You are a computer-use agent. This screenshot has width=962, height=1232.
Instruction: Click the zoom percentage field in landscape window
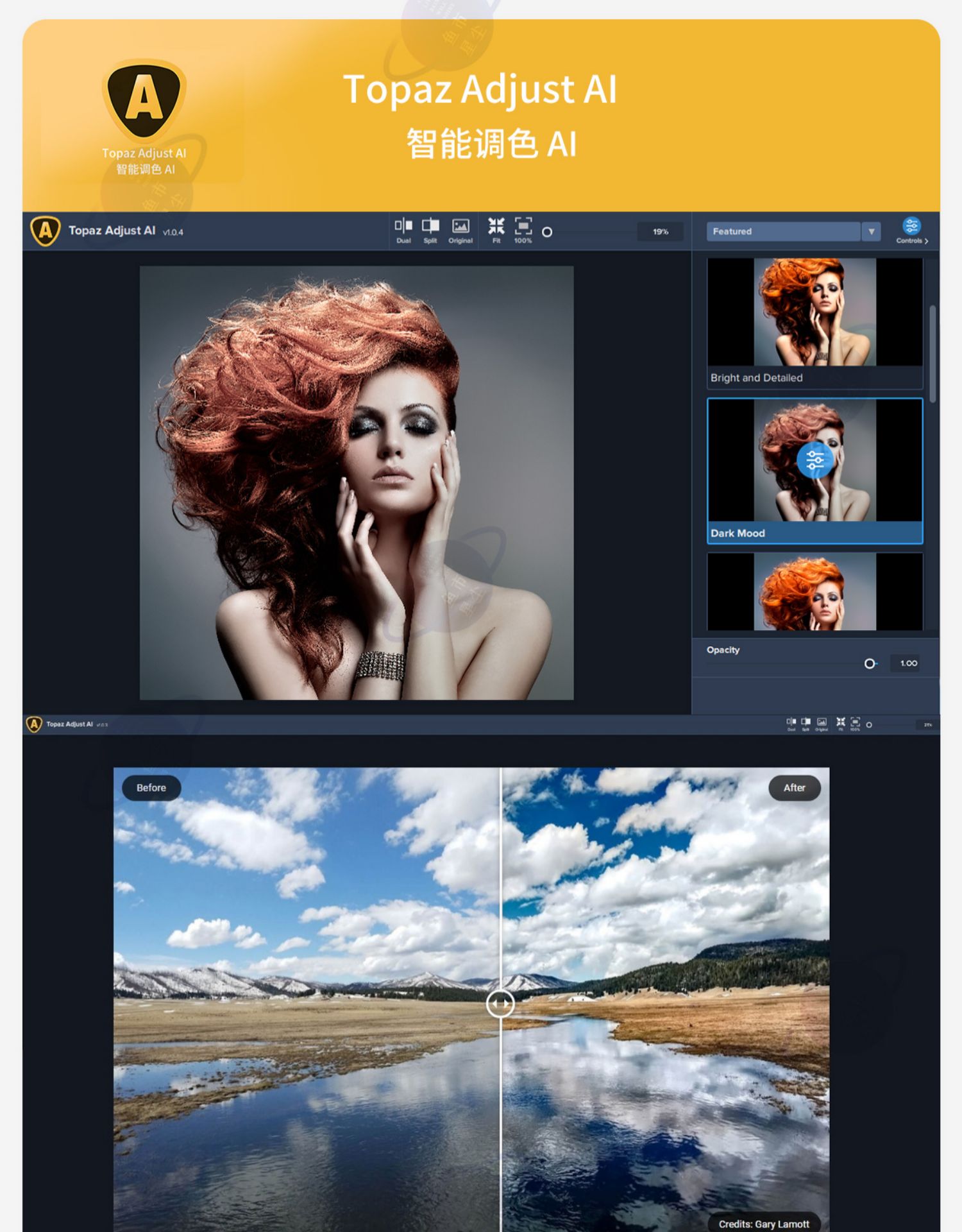pyautogui.click(x=927, y=725)
